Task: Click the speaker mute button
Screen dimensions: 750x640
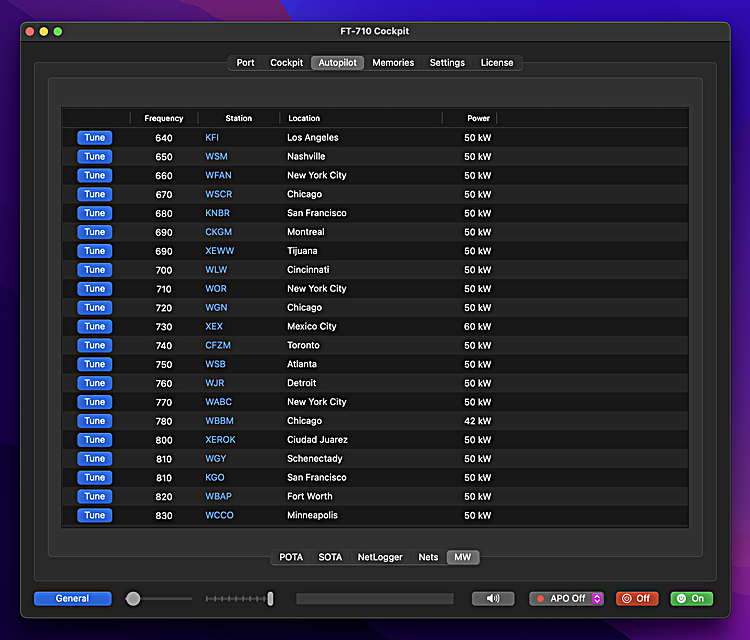Action: click(x=493, y=598)
